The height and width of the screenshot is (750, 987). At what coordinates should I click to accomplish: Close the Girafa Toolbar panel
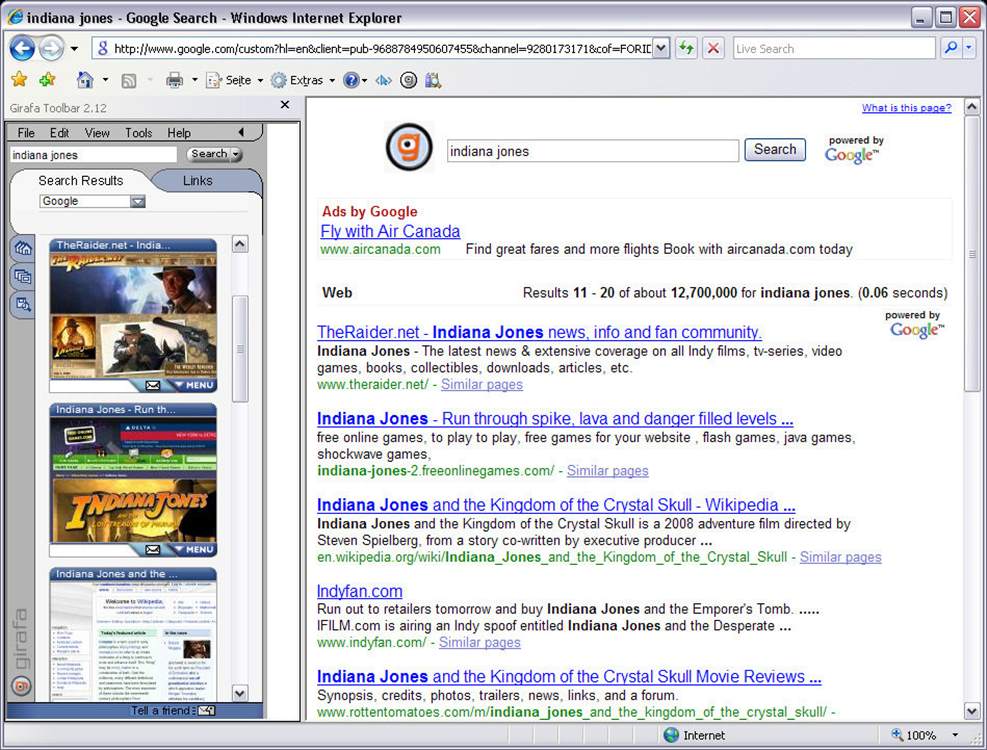pyautogui.click(x=285, y=105)
